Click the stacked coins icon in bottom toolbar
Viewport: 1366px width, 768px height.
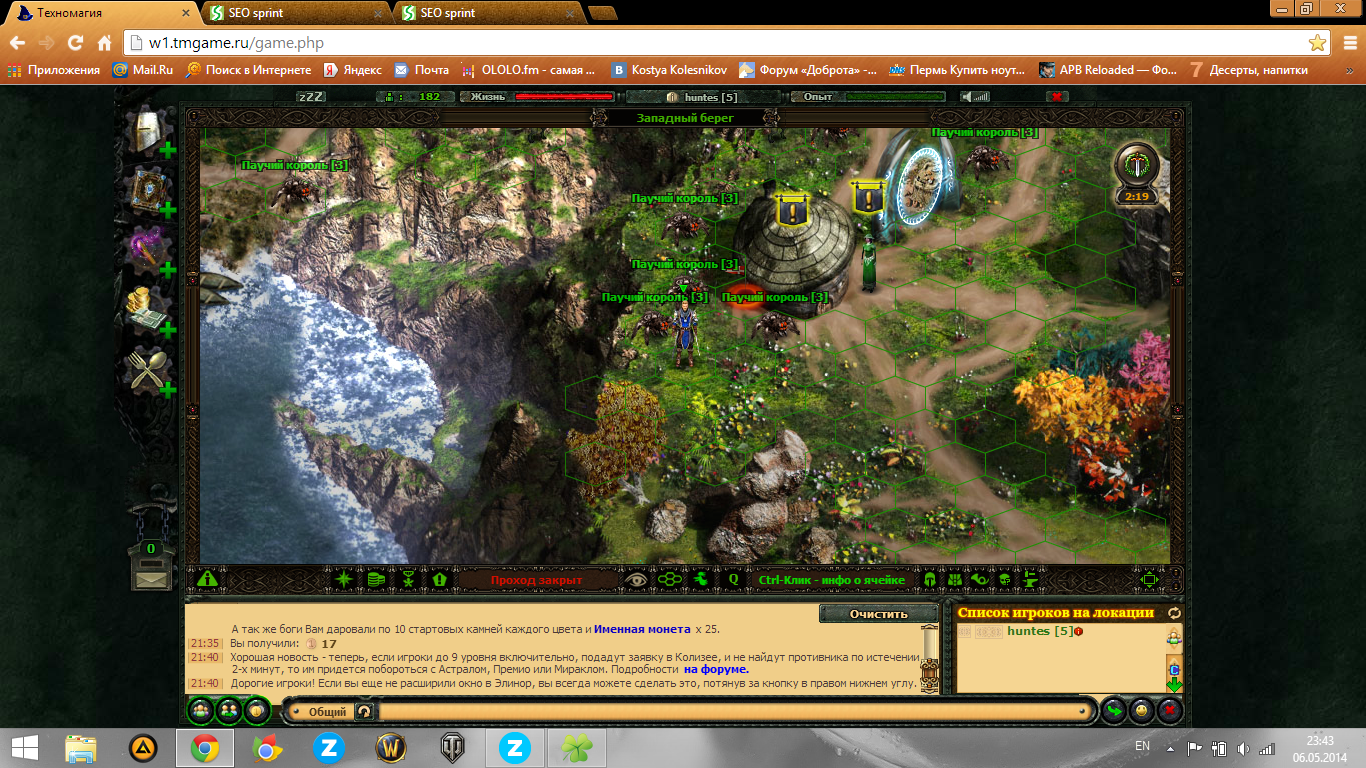[376, 579]
